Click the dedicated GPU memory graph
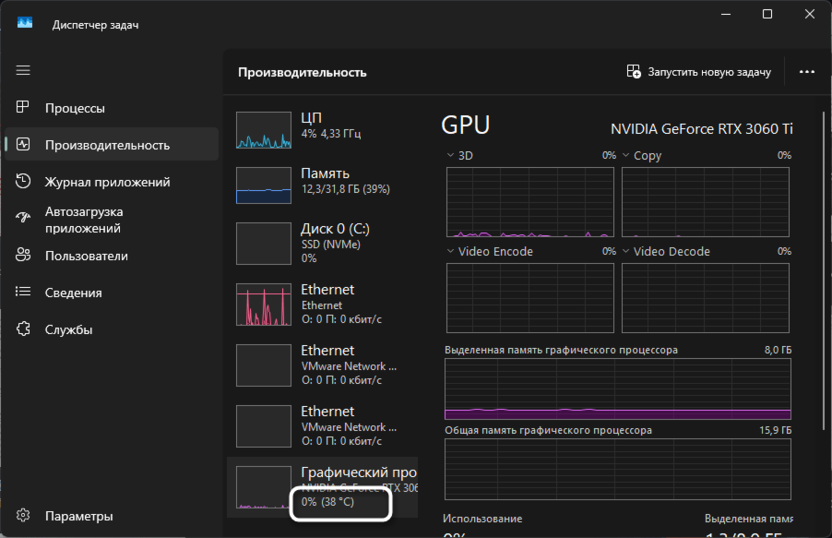 (617, 389)
